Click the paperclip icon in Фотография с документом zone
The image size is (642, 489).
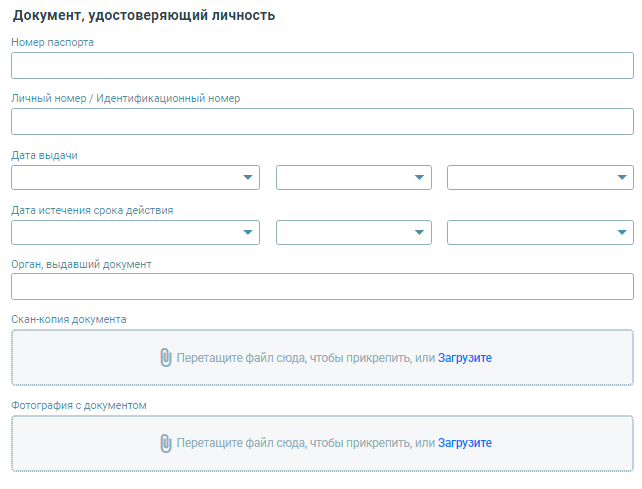coord(165,443)
